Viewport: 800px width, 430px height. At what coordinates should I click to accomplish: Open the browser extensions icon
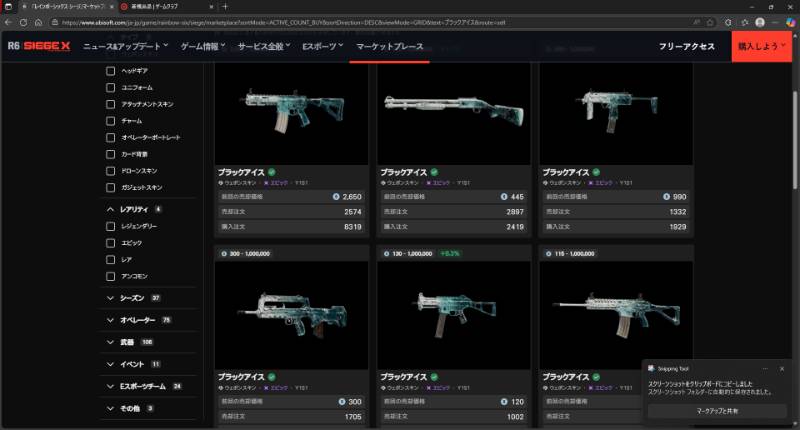(728, 22)
